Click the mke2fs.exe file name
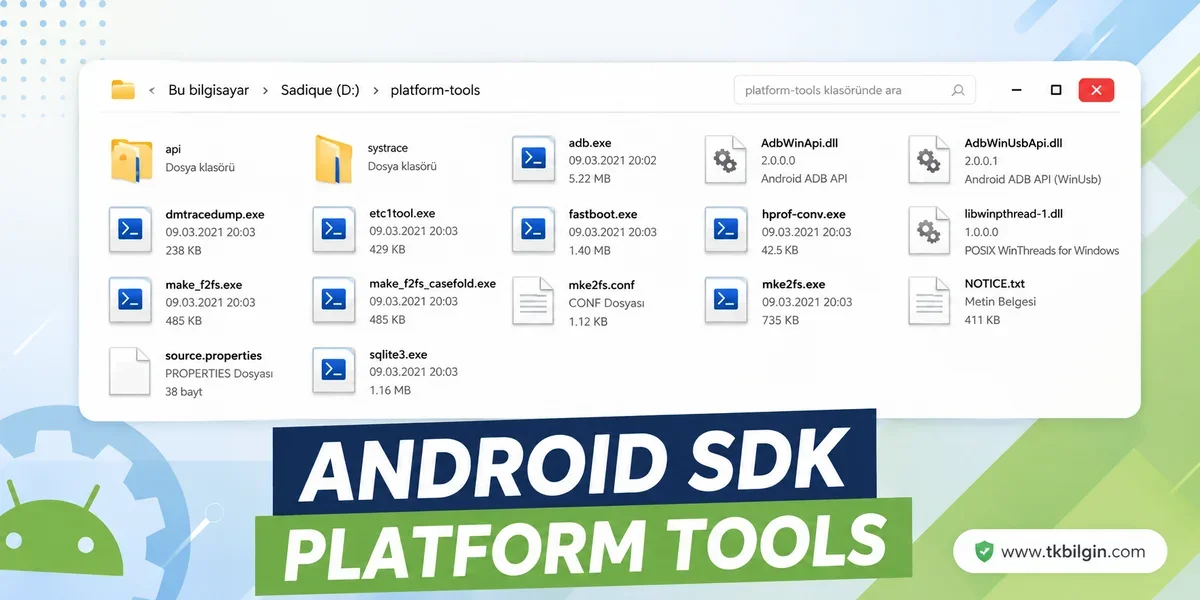Screen dimensions: 1200x600 (793, 285)
